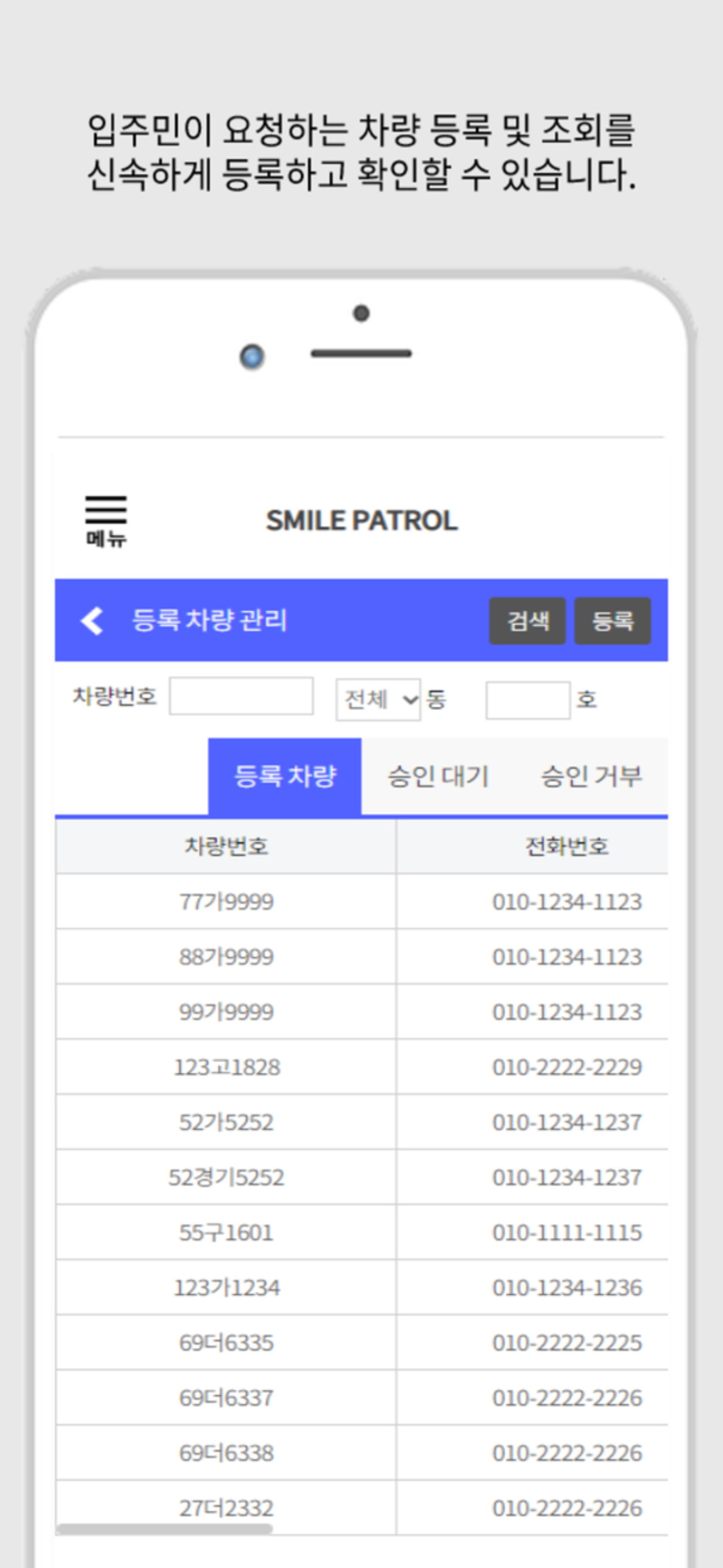Click the 등록 register button
This screenshot has width=723, height=1568.
(612, 620)
